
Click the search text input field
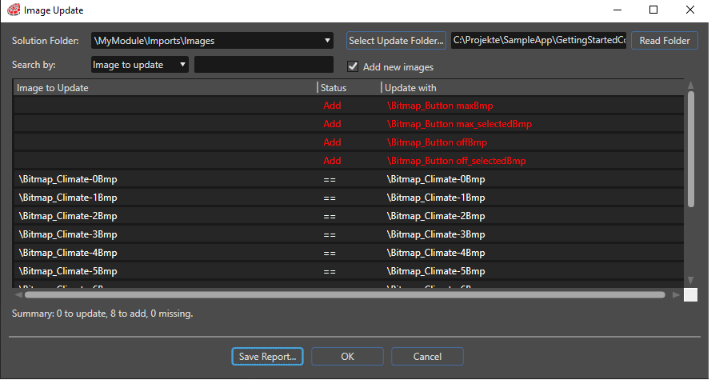coord(264,64)
